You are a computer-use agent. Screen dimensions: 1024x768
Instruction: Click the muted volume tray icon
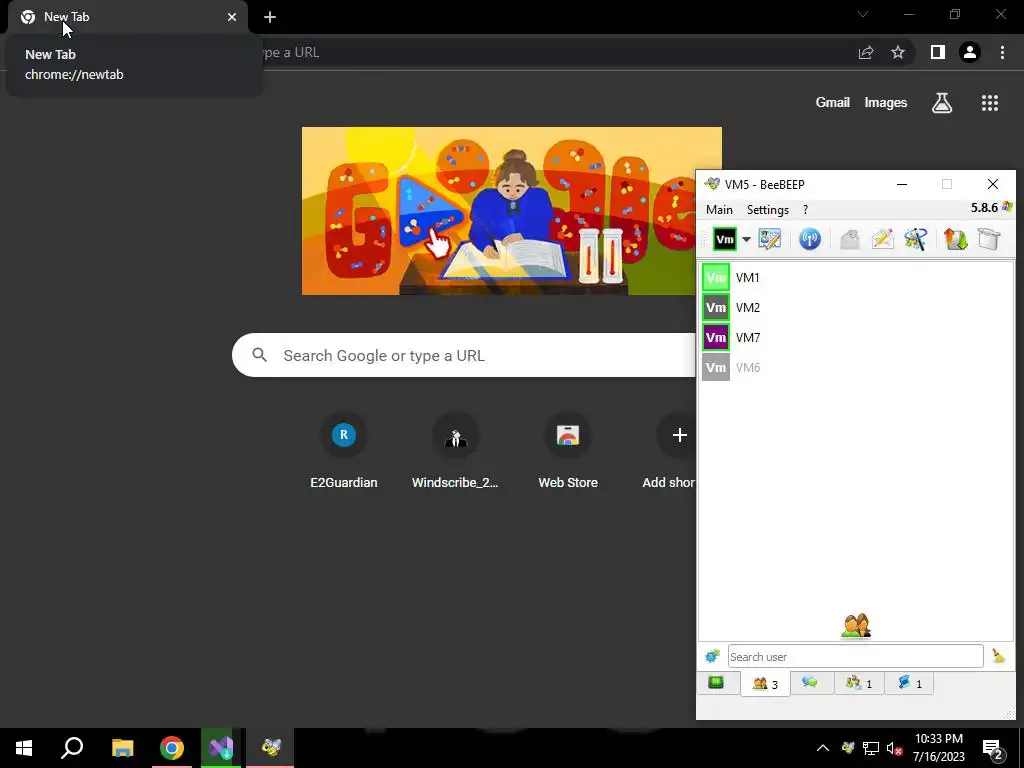895,748
